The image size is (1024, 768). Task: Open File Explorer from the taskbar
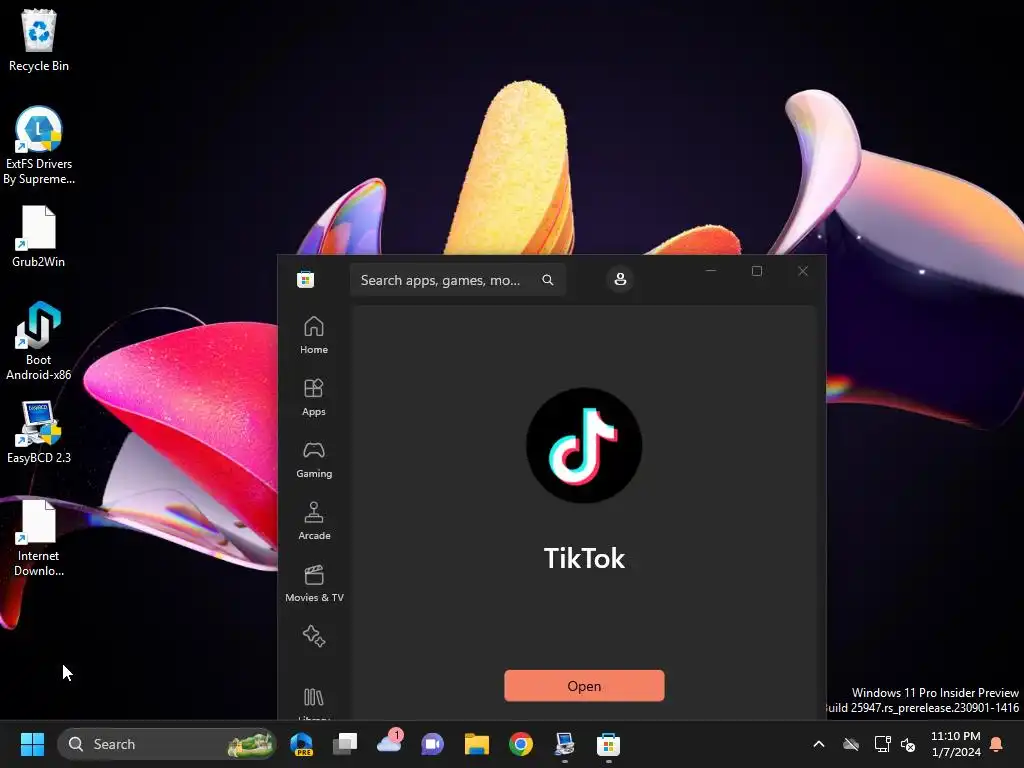477,744
